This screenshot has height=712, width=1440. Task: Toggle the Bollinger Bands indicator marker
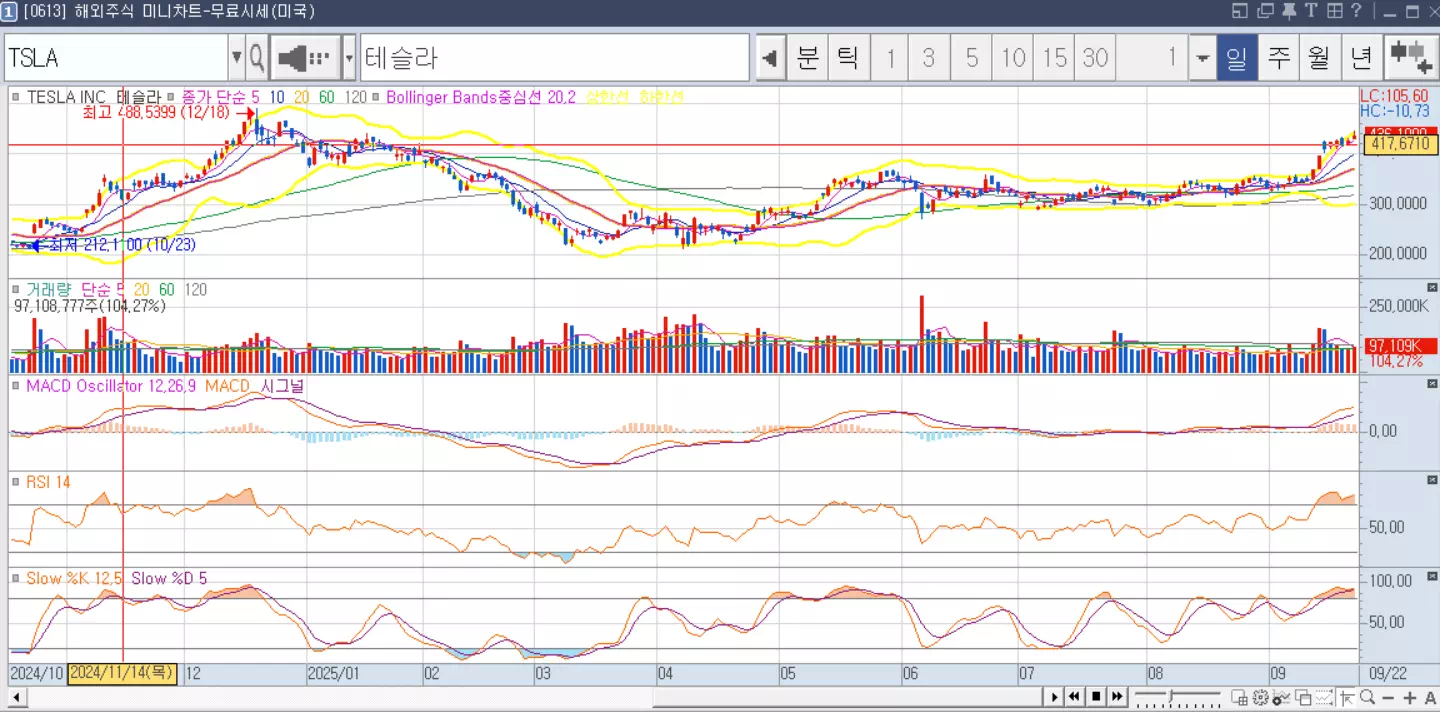(x=377, y=97)
